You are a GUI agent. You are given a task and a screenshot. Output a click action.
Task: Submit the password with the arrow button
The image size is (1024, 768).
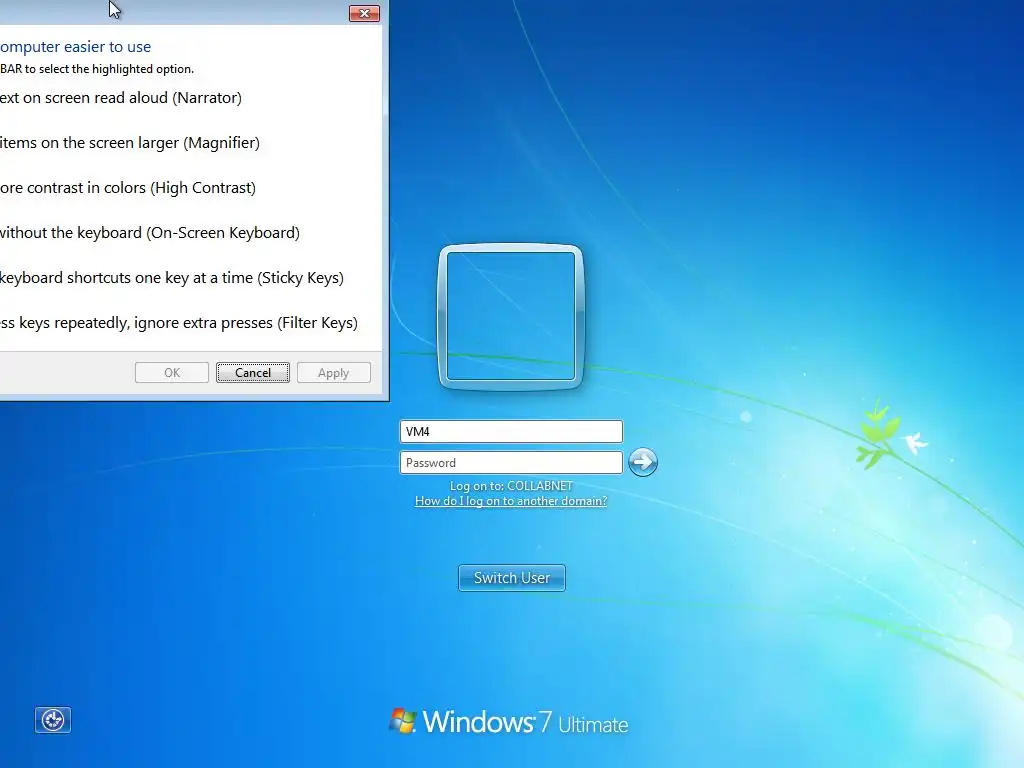point(643,462)
